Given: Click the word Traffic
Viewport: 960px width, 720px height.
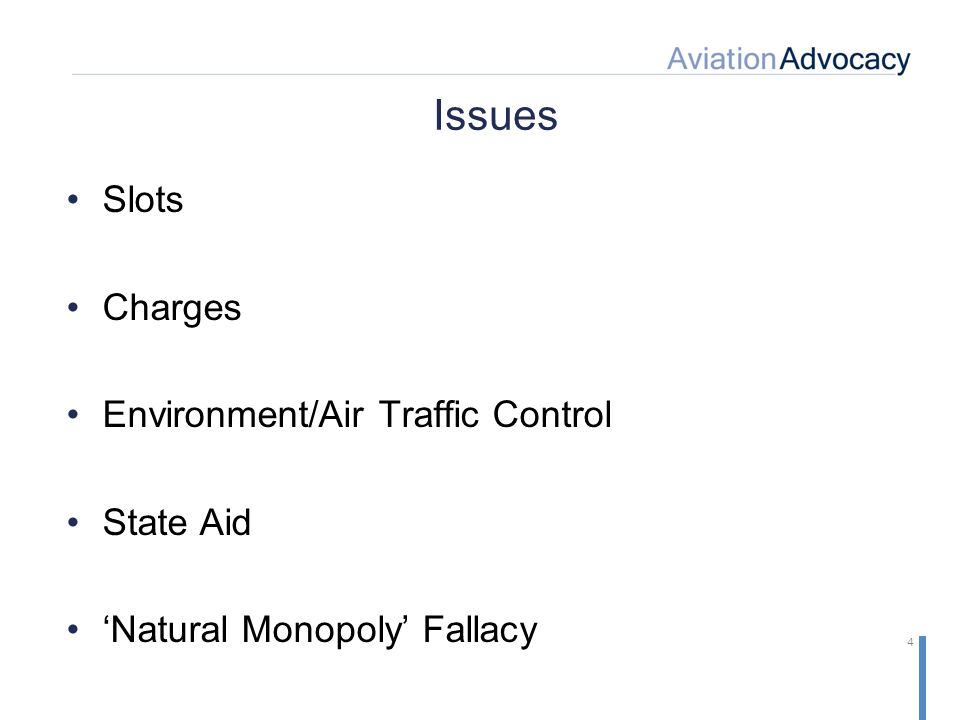Looking at the screenshot, I should [x=429, y=414].
